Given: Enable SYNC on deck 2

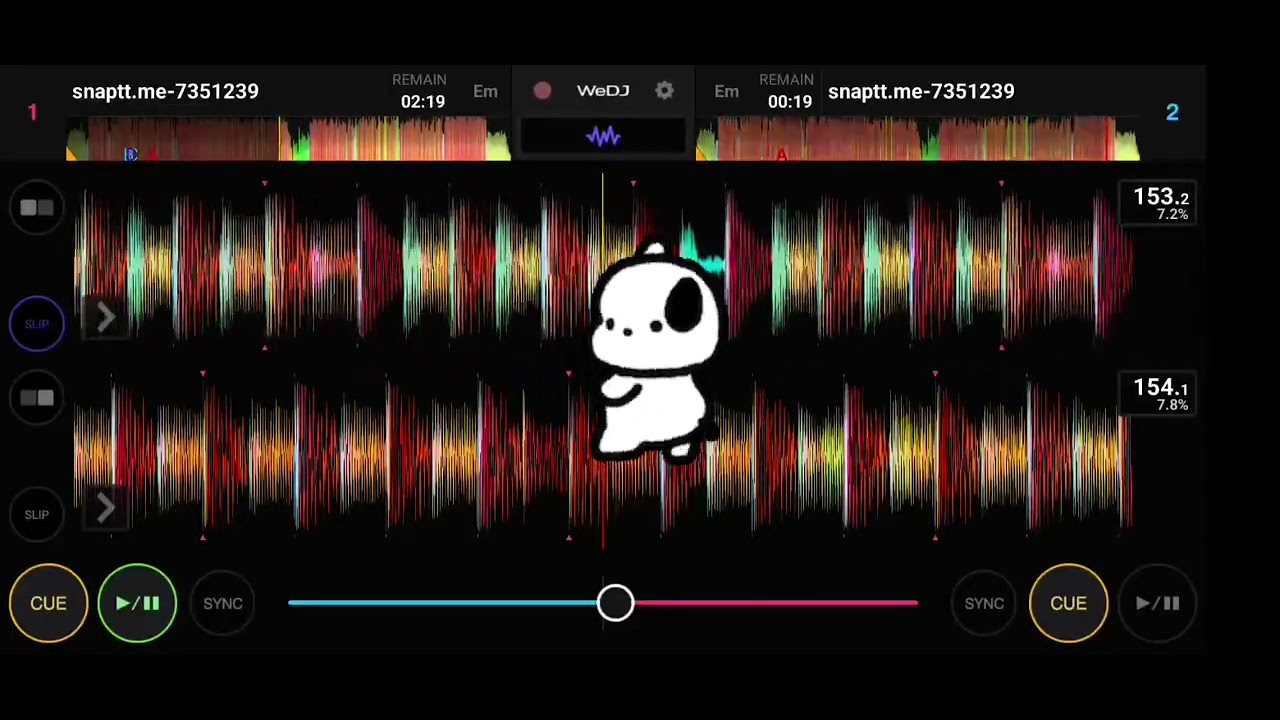Looking at the screenshot, I should tap(984, 603).
